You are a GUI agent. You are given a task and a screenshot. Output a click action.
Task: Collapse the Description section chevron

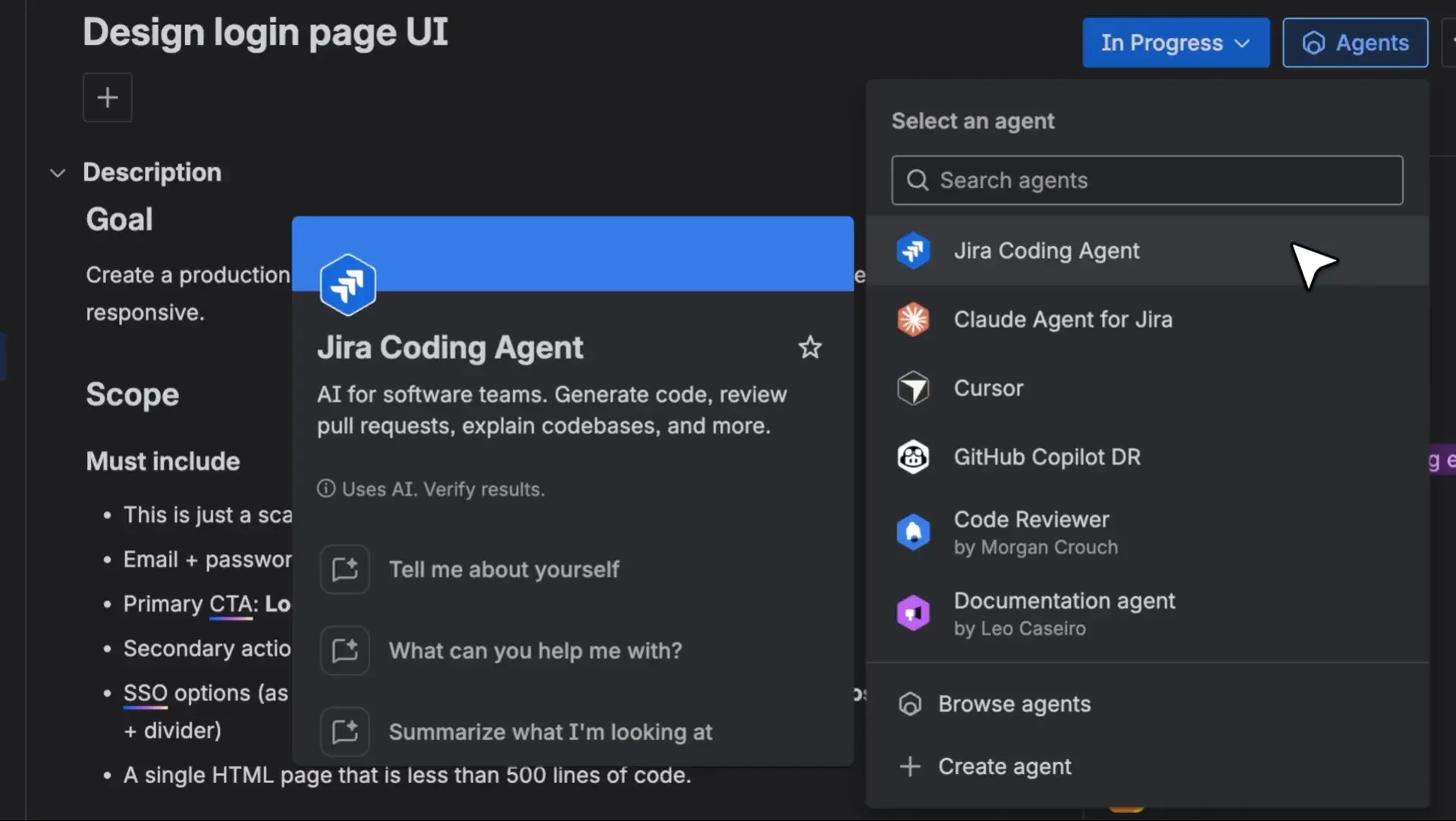click(58, 173)
